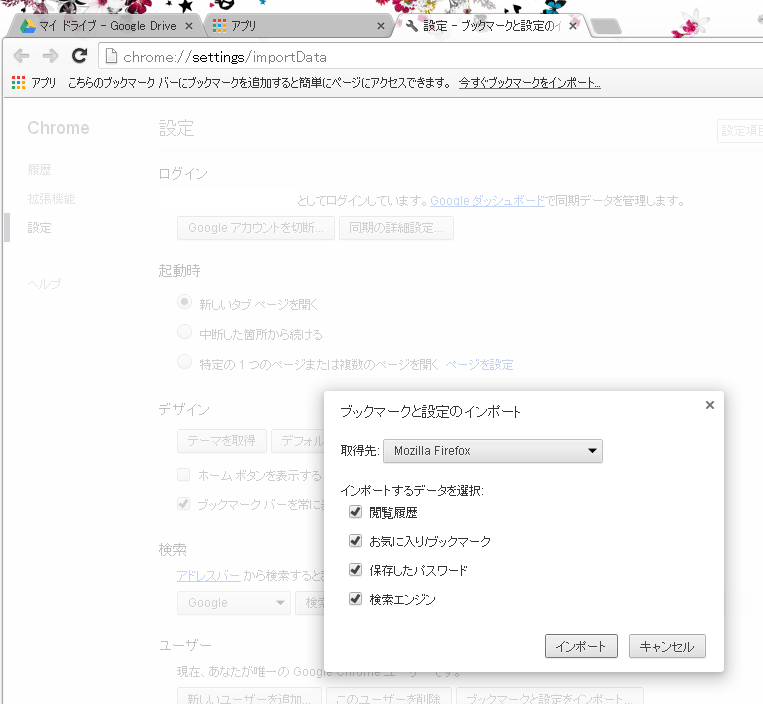This screenshot has height=704, width=763.
Task: Open the Mozilla Firefox source dropdown
Action: (x=492, y=451)
